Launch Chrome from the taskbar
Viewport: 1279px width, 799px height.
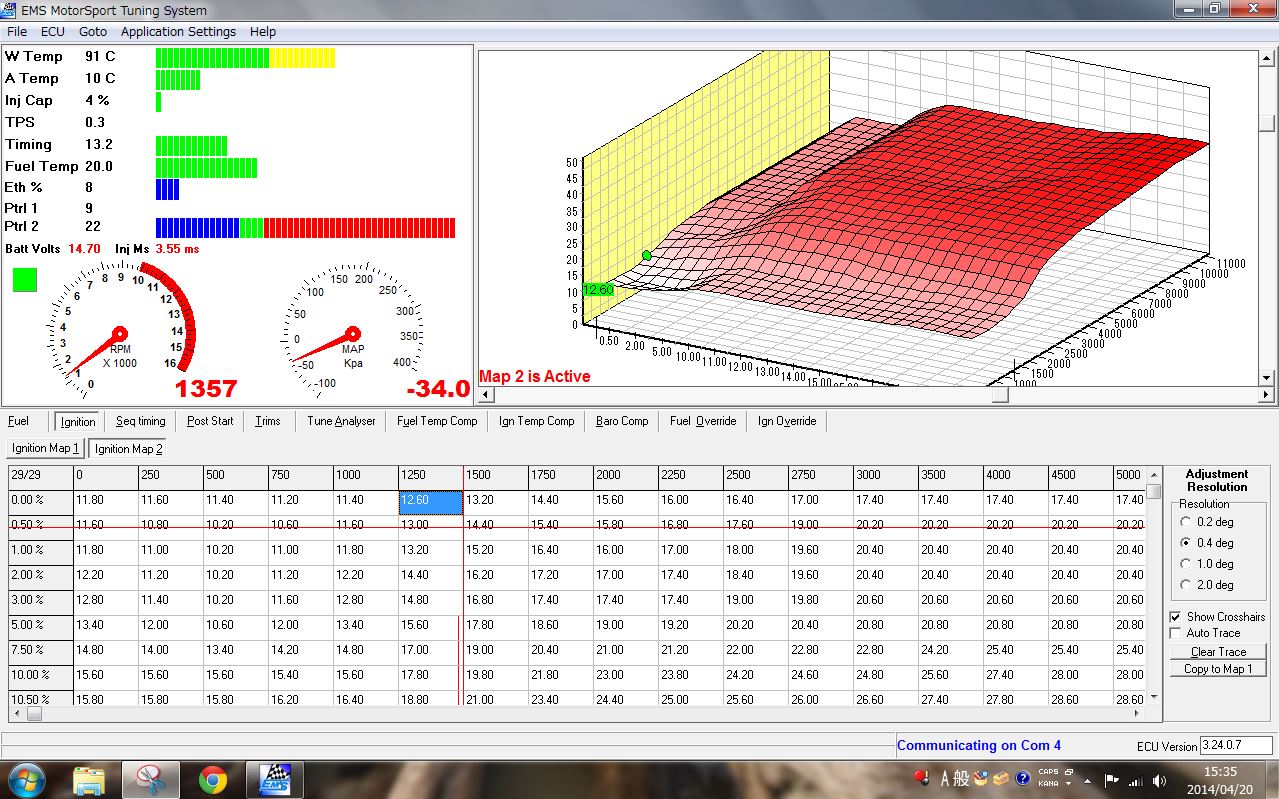click(x=212, y=779)
